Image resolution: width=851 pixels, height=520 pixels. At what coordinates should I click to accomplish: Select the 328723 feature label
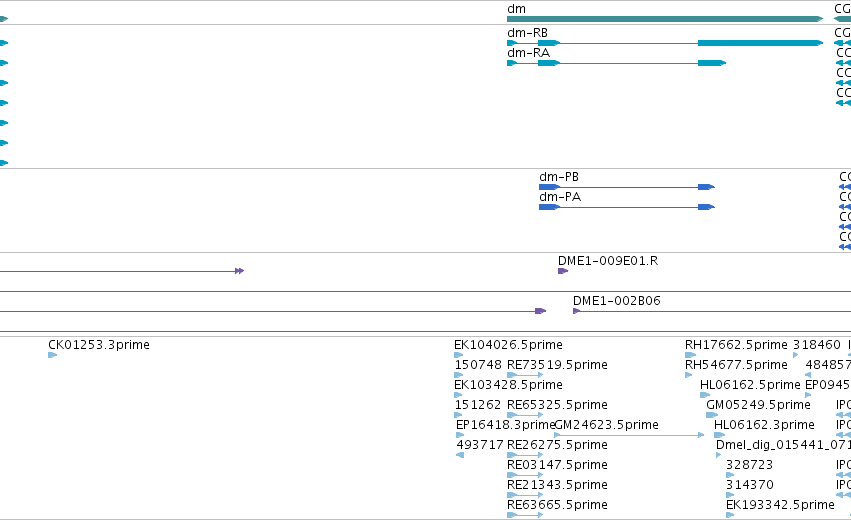click(750, 465)
